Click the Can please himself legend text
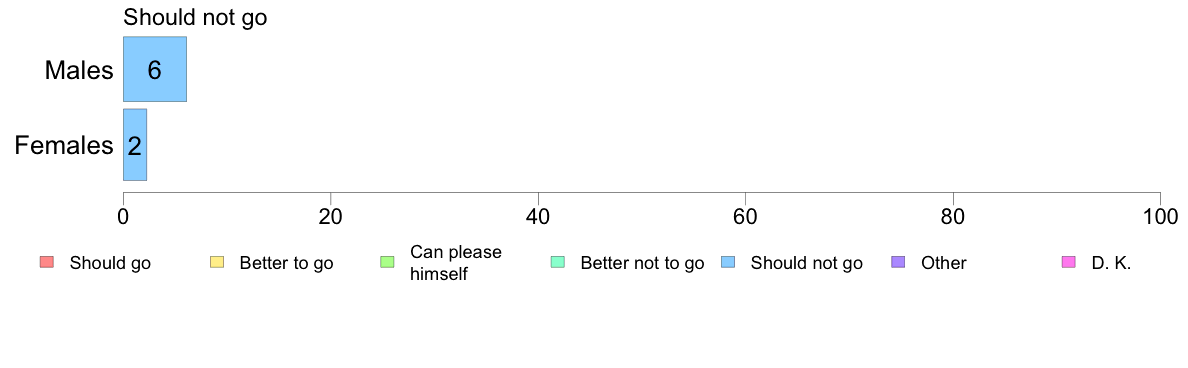Viewport: 1188px width, 368px height. (x=455, y=263)
